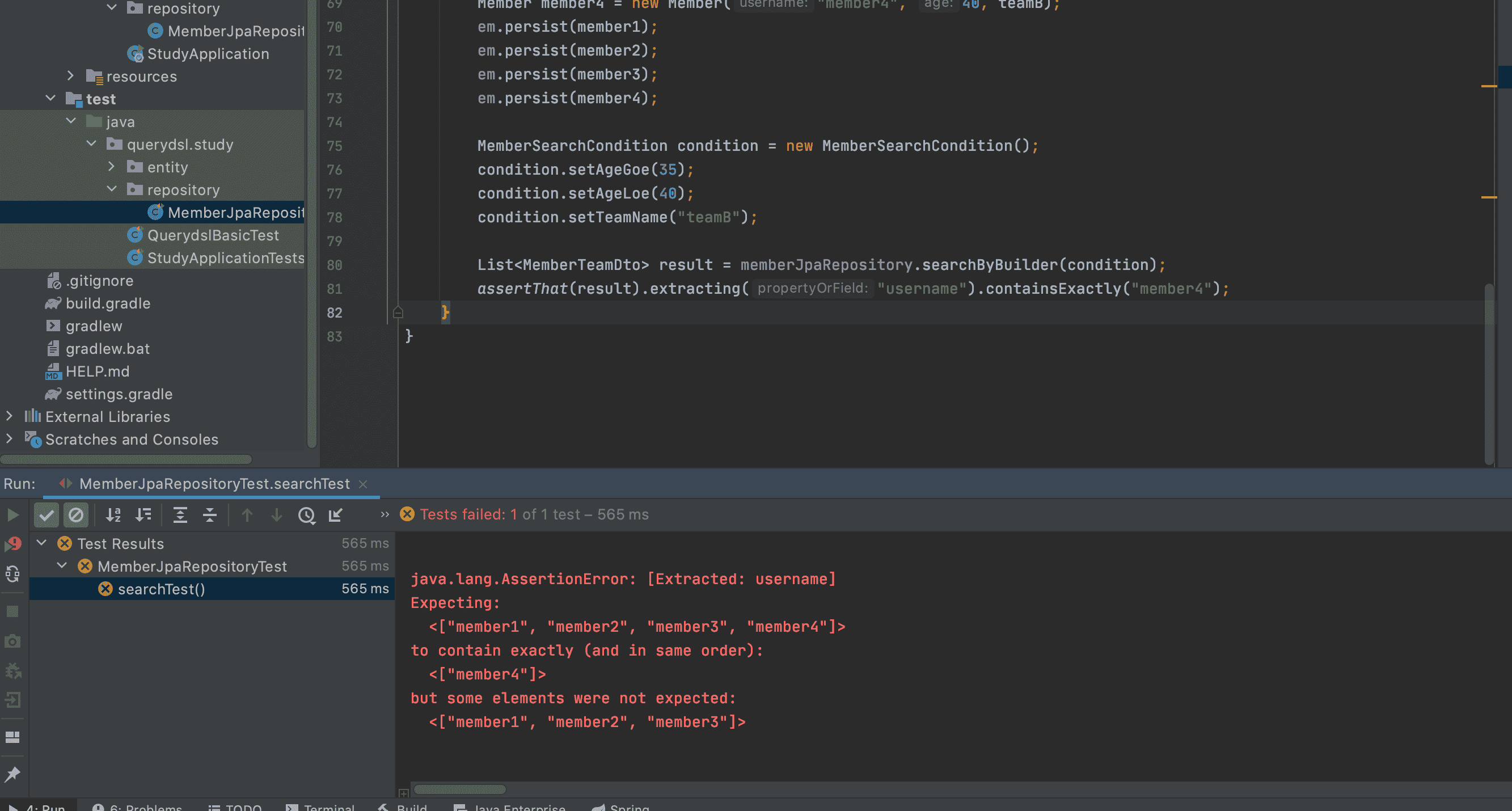This screenshot has height=811, width=1512.
Task: Expand the resources folder in project tree
Action: 70,75
